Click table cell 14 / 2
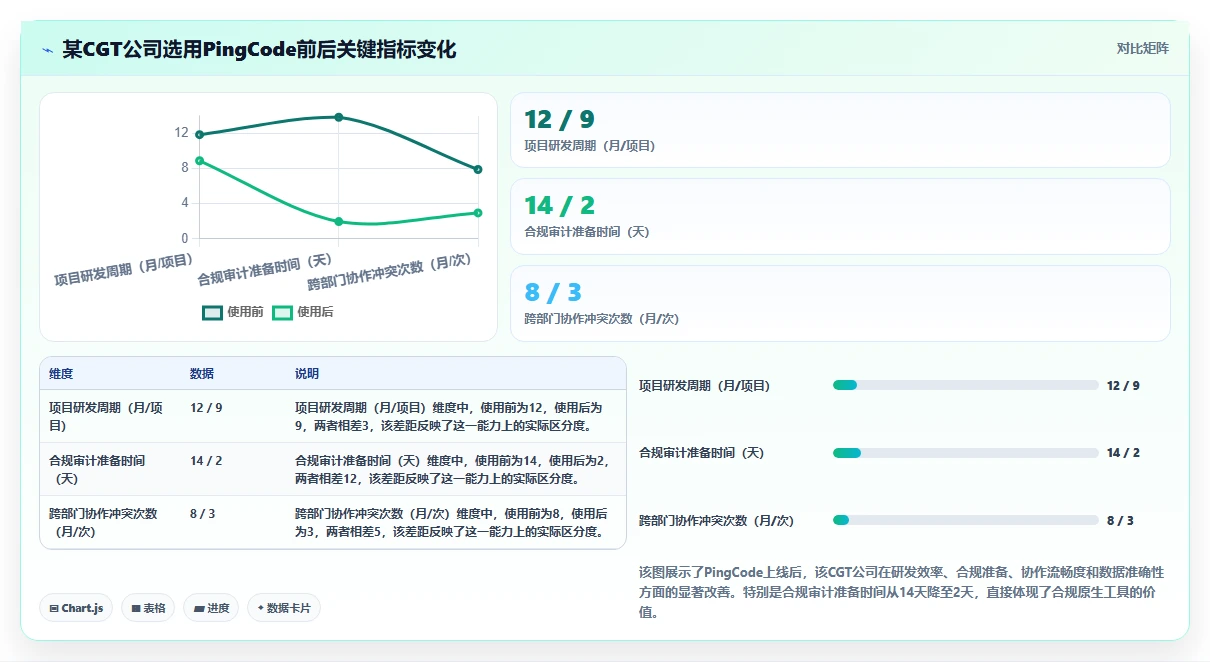This screenshot has height=662, width=1210. (206, 461)
